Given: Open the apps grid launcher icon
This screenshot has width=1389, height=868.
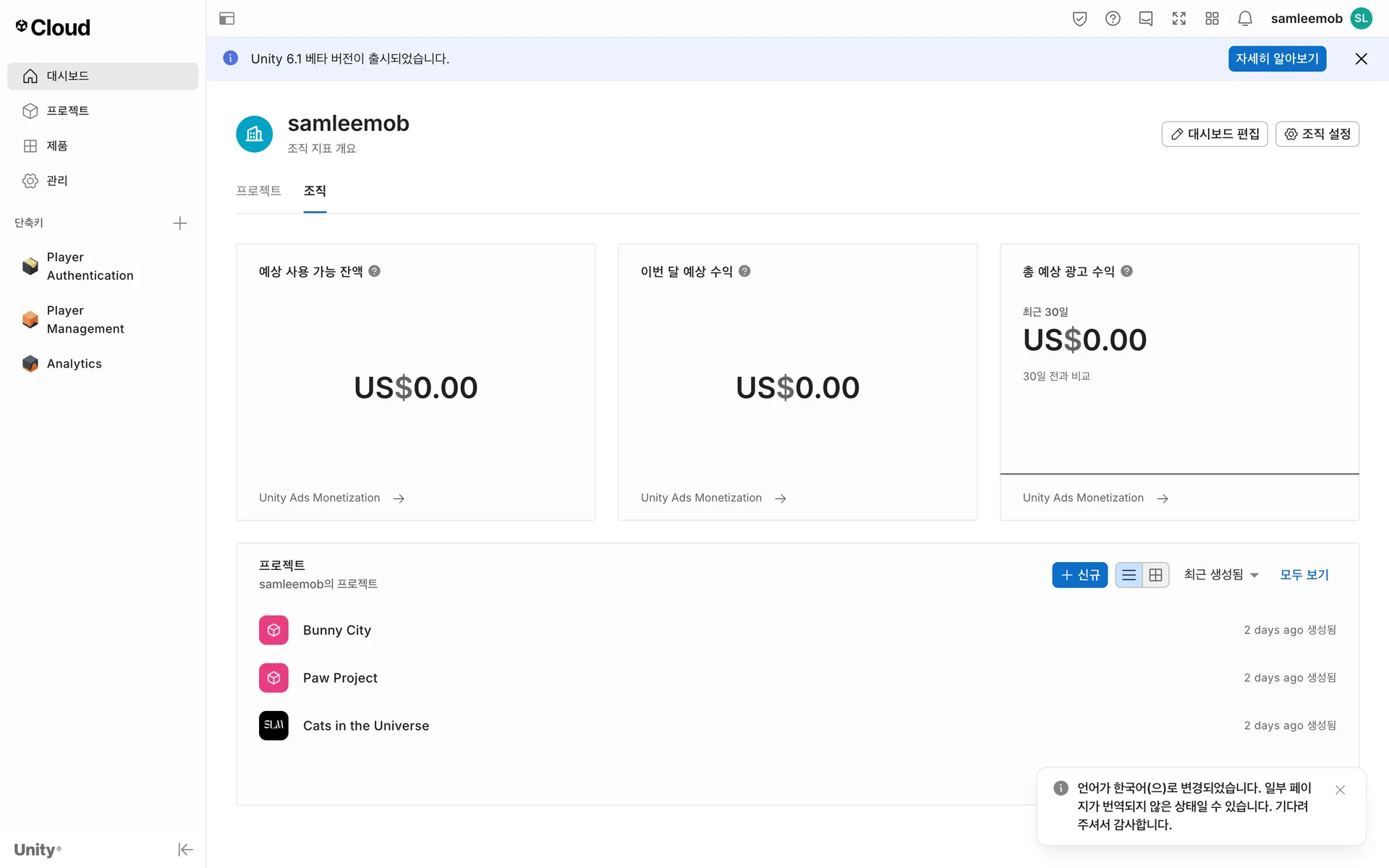Looking at the screenshot, I should [1212, 19].
